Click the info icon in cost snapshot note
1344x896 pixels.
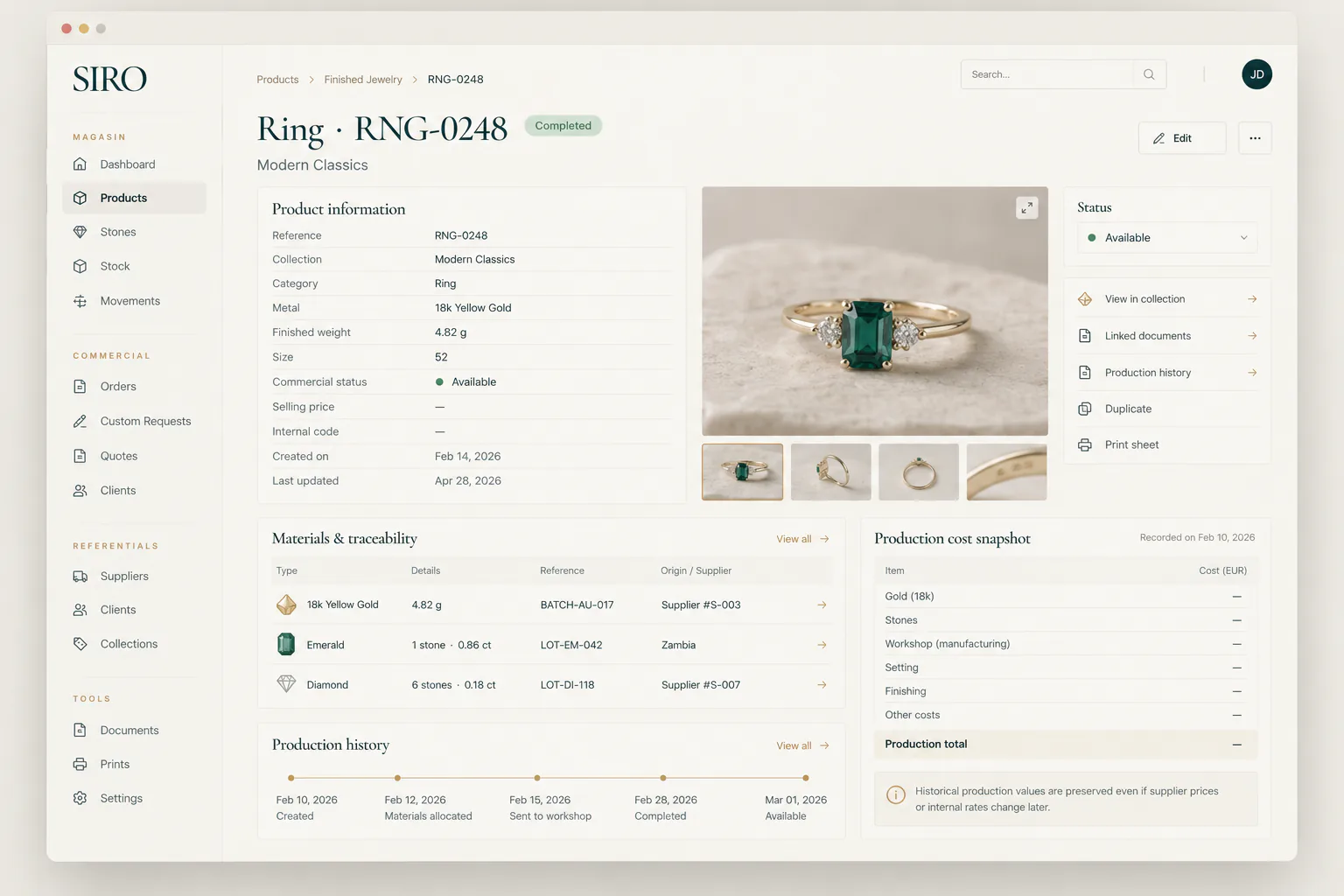click(896, 794)
